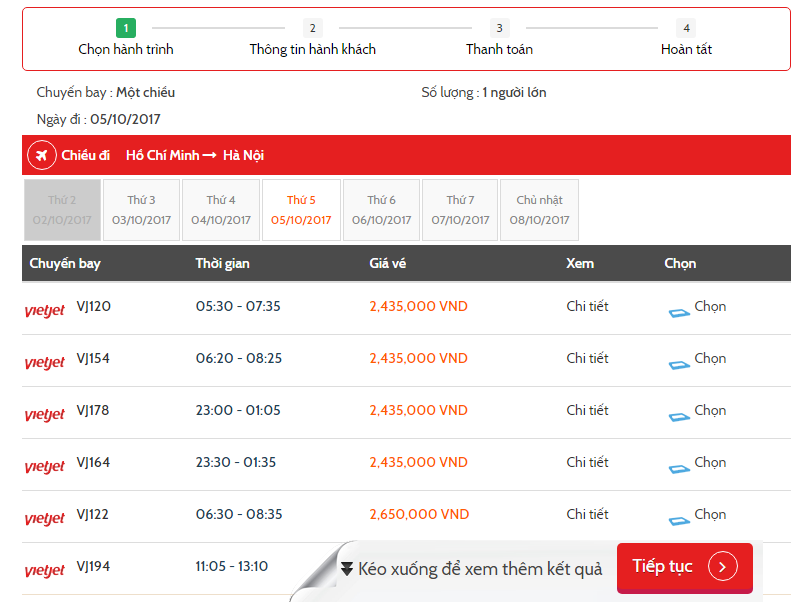Switch to the Thứ 6 06/10/2017 date tab
800x602 pixels.
click(382, 210)
